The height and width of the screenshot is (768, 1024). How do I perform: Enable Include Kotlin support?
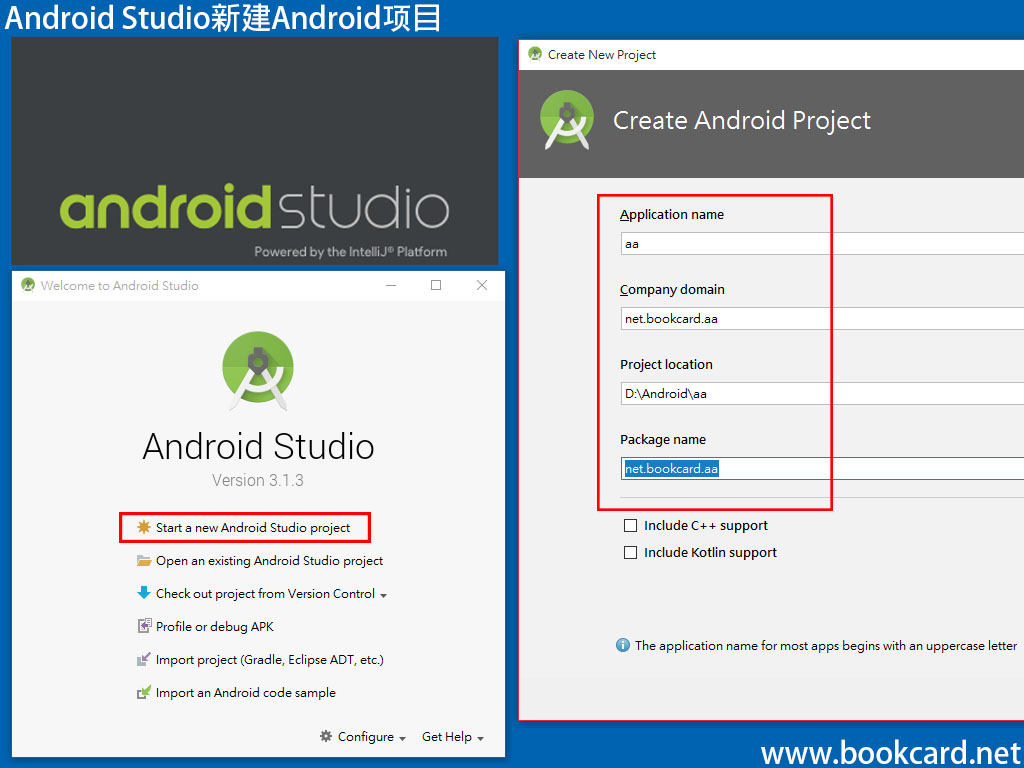630,552
